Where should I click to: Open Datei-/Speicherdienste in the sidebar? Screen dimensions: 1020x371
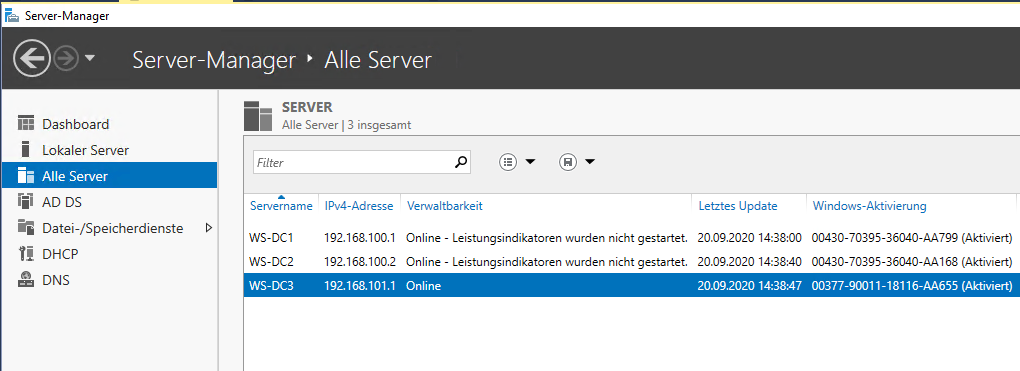pos(109,228)
